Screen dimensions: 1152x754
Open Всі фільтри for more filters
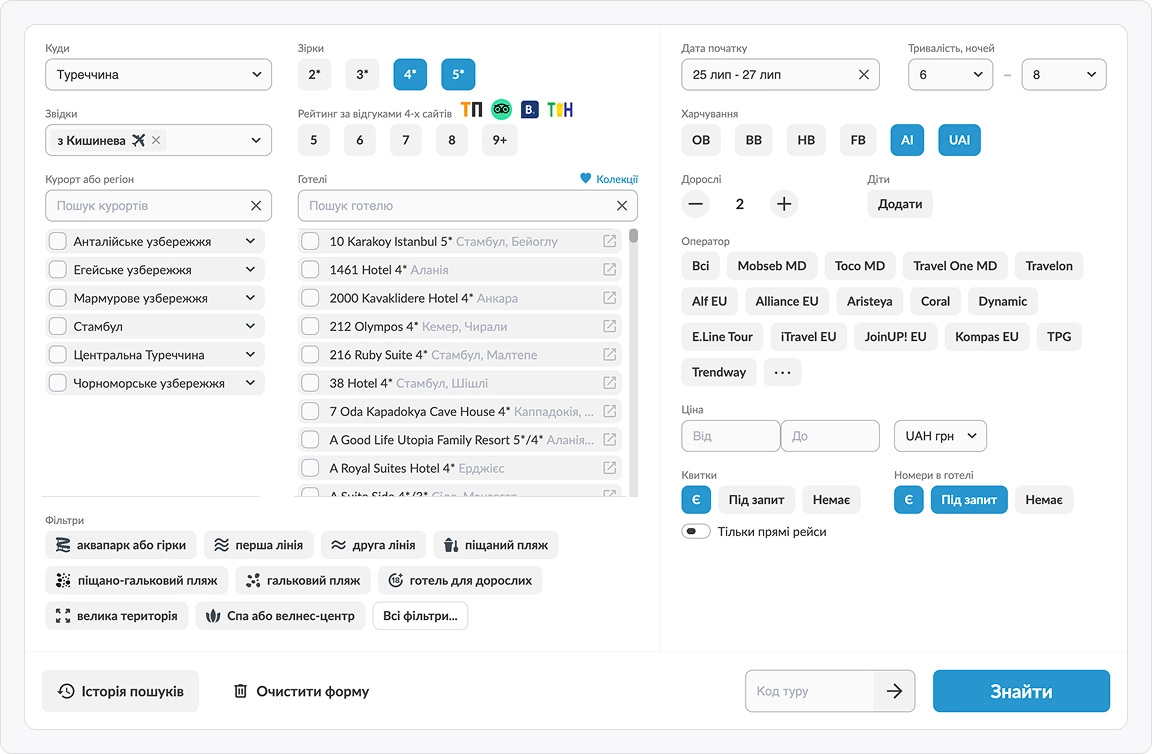(420, 616)
